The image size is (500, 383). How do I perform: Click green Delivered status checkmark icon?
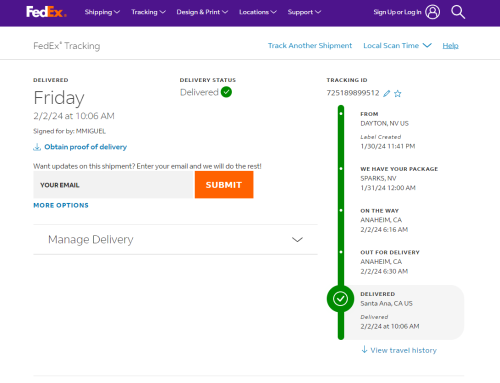[226, 92]
